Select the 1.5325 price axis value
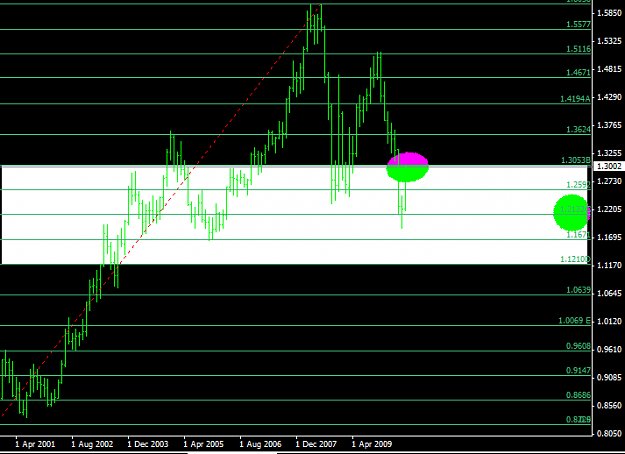The image size is (625, 454). pyautogui.click(x=609, y=41)
